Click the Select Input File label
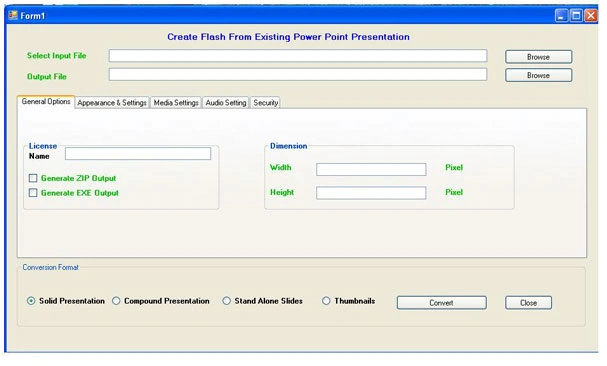607x366 pixels. point(57,56)
